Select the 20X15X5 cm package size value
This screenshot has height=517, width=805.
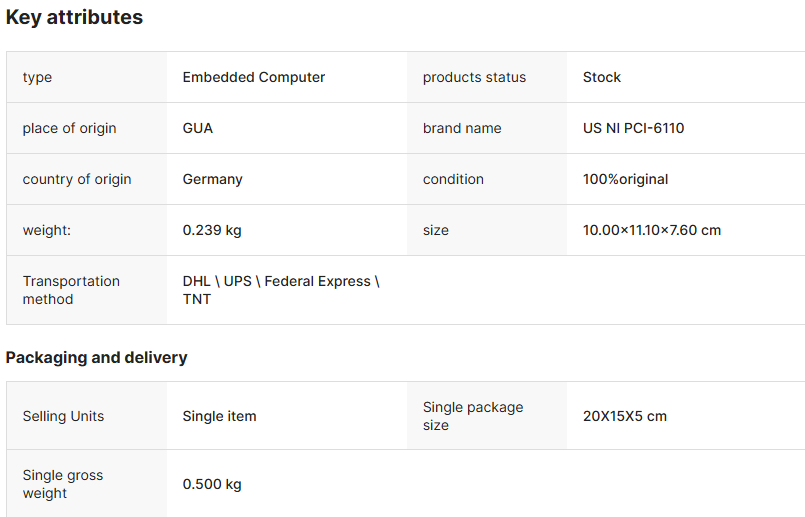[x=625, y=416]
